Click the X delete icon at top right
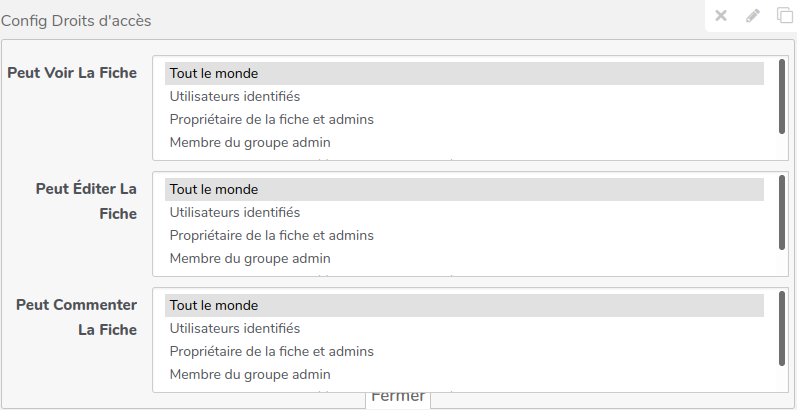 pos(721,16)
